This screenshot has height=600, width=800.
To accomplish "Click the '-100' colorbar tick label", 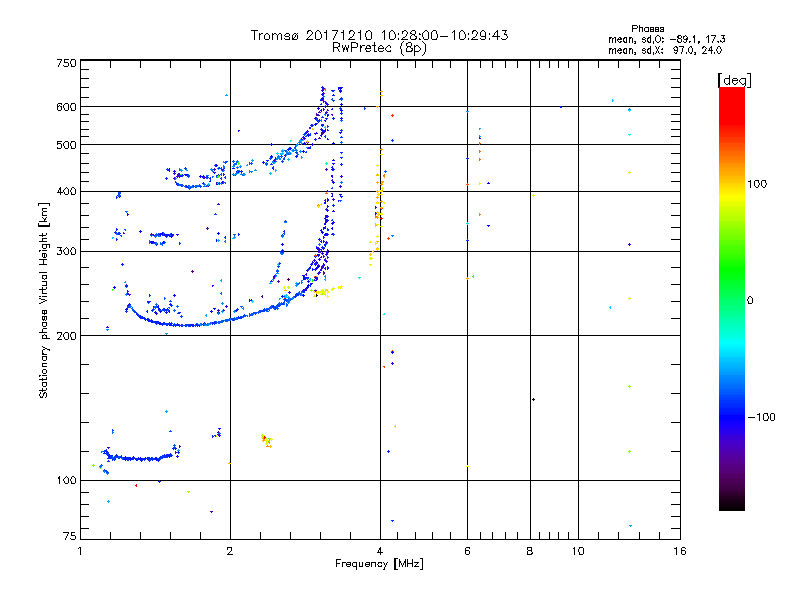I will click(x=761, y=417).
